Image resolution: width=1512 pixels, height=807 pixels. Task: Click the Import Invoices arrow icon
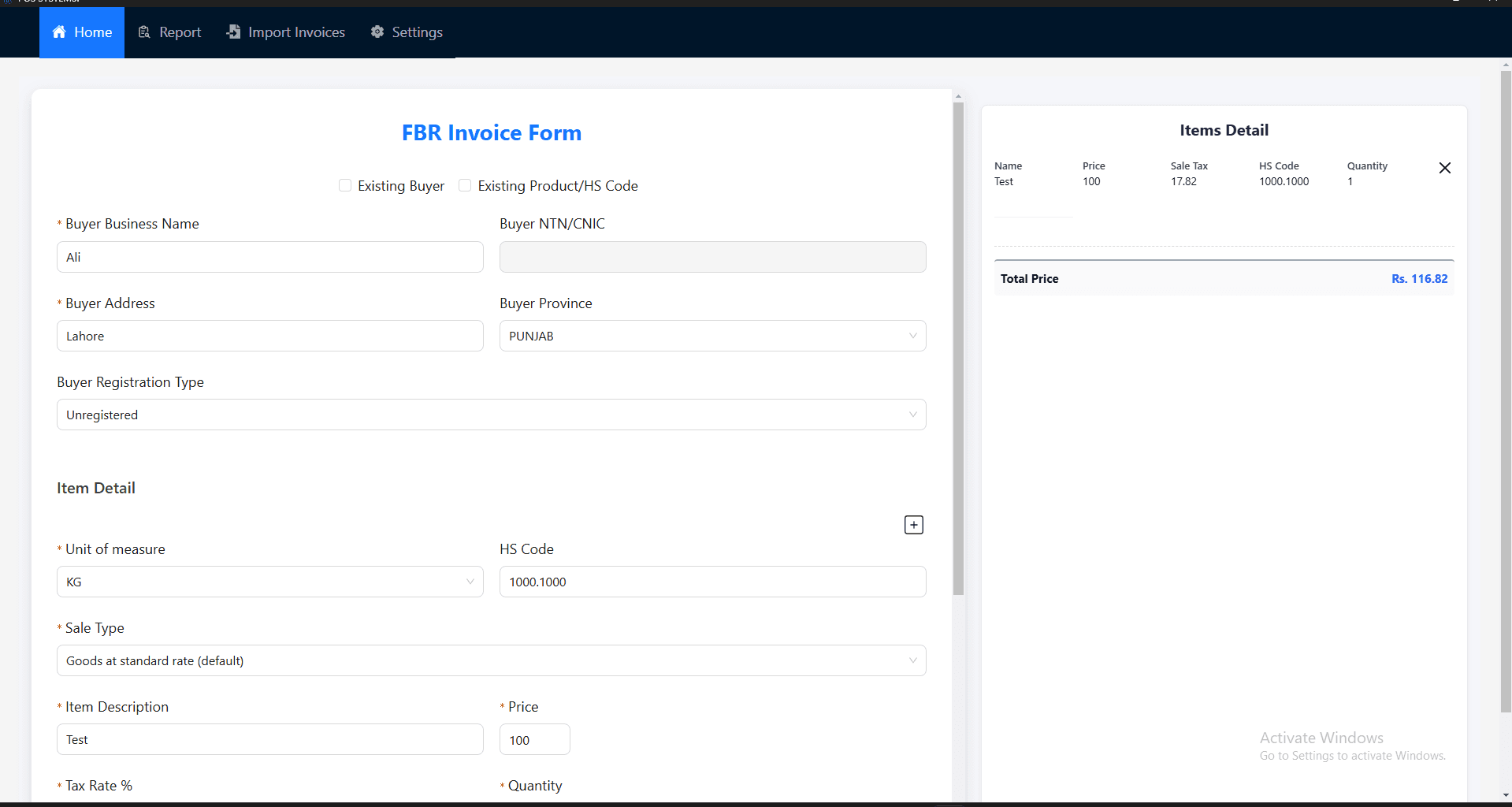[234, 32]
